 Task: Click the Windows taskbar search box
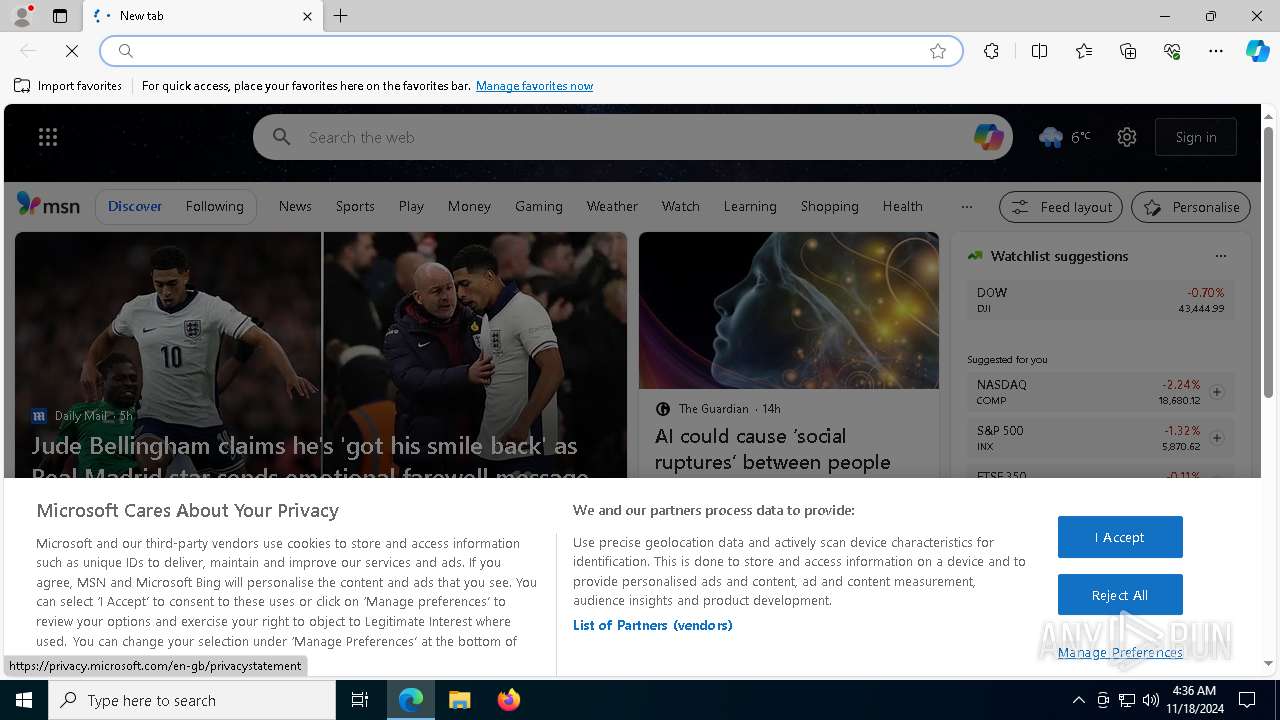[192, 700]
